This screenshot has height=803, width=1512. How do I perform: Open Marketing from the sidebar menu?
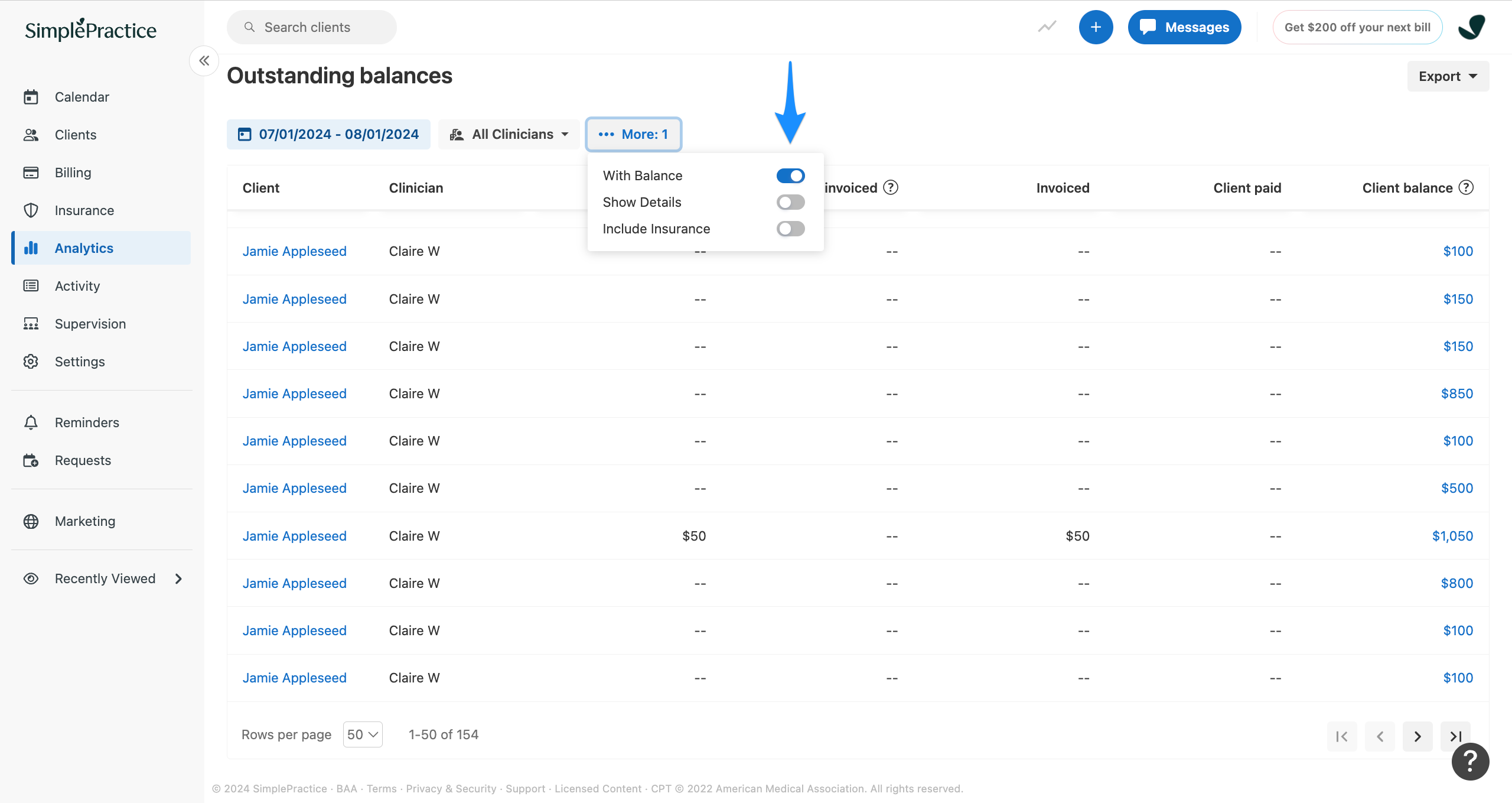(x=85, y=521)
